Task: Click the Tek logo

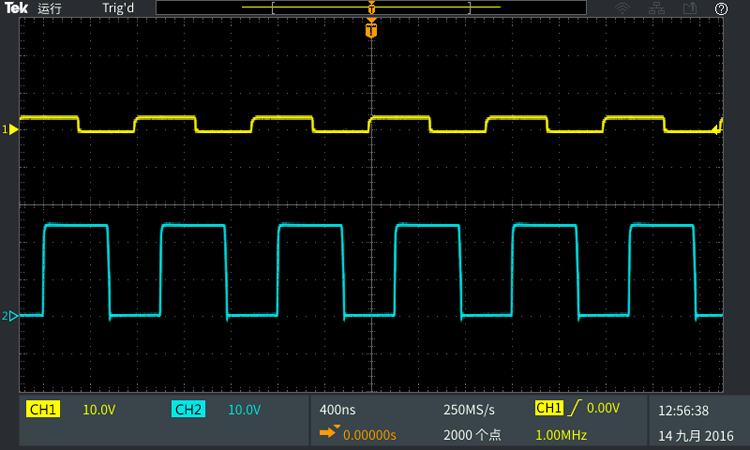Action: click(x=16, y=8)
